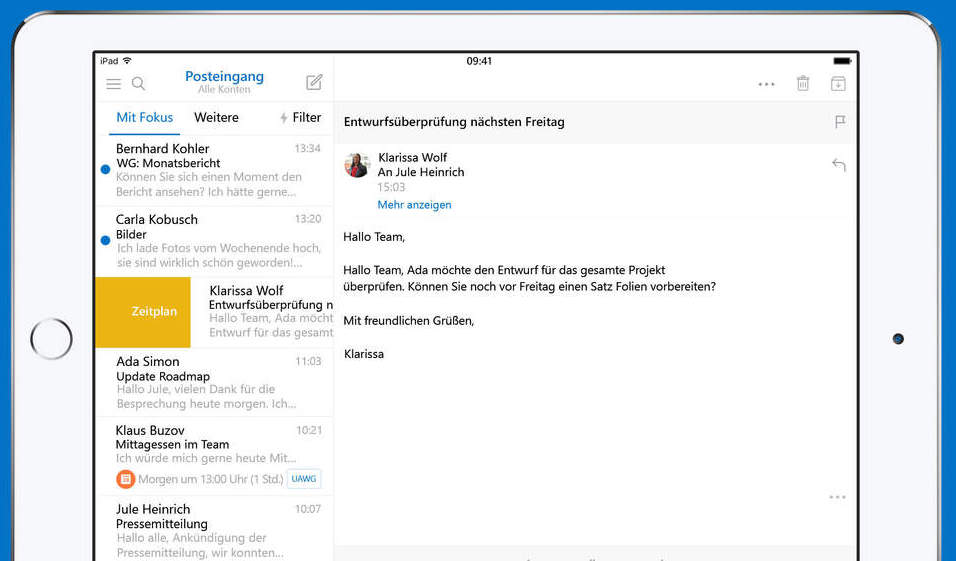Viewport: 956px width, 561px height.
Task: Switch to the Weitere tab
Action: (216, 117)
